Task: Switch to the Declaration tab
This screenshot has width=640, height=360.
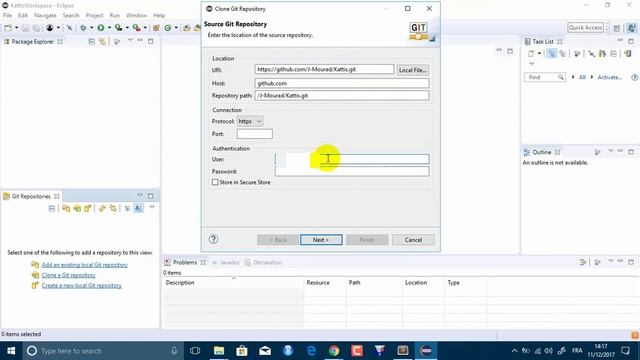Action: click(264, 262)
